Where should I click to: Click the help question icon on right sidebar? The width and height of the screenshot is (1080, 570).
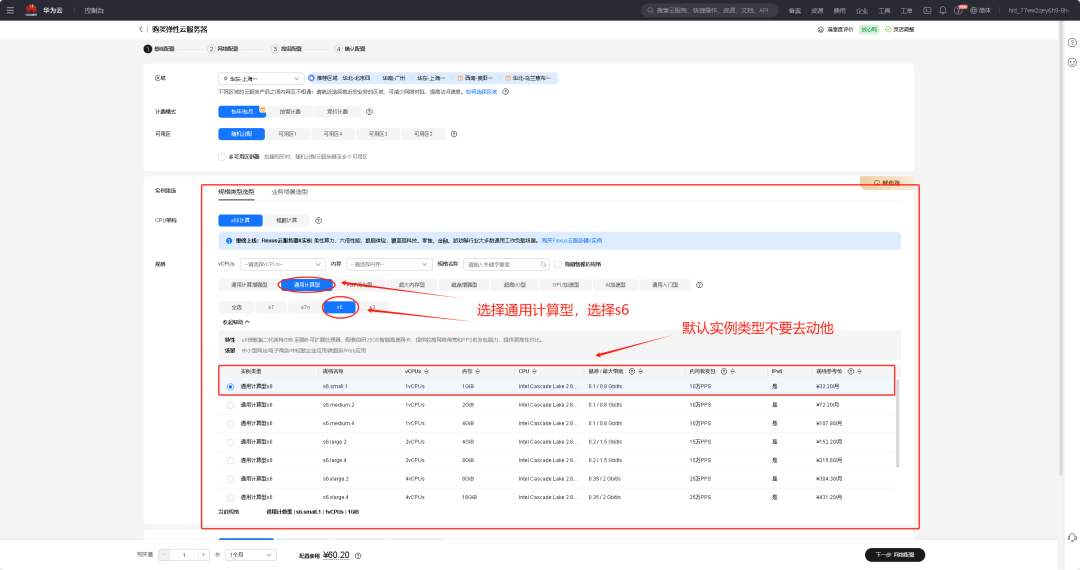tap(1072, 43)
